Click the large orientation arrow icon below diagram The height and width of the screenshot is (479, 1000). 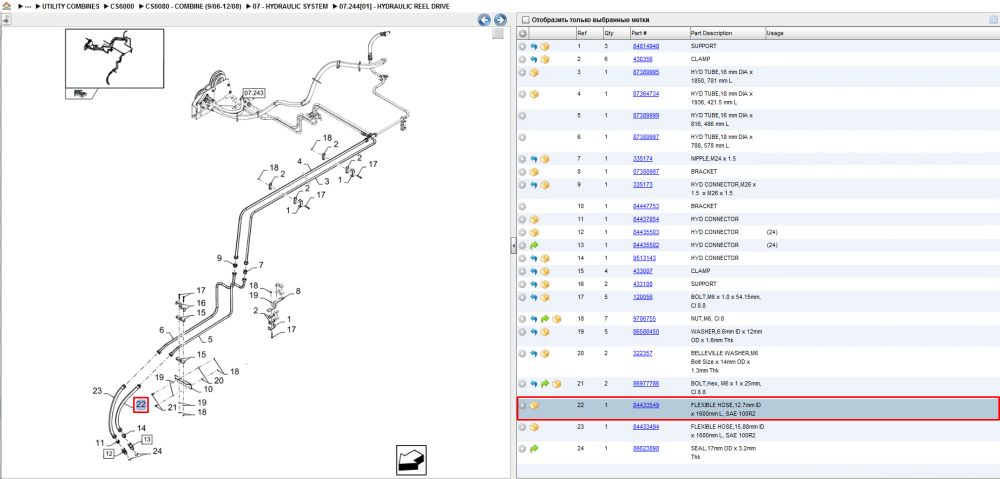[411, 461]
